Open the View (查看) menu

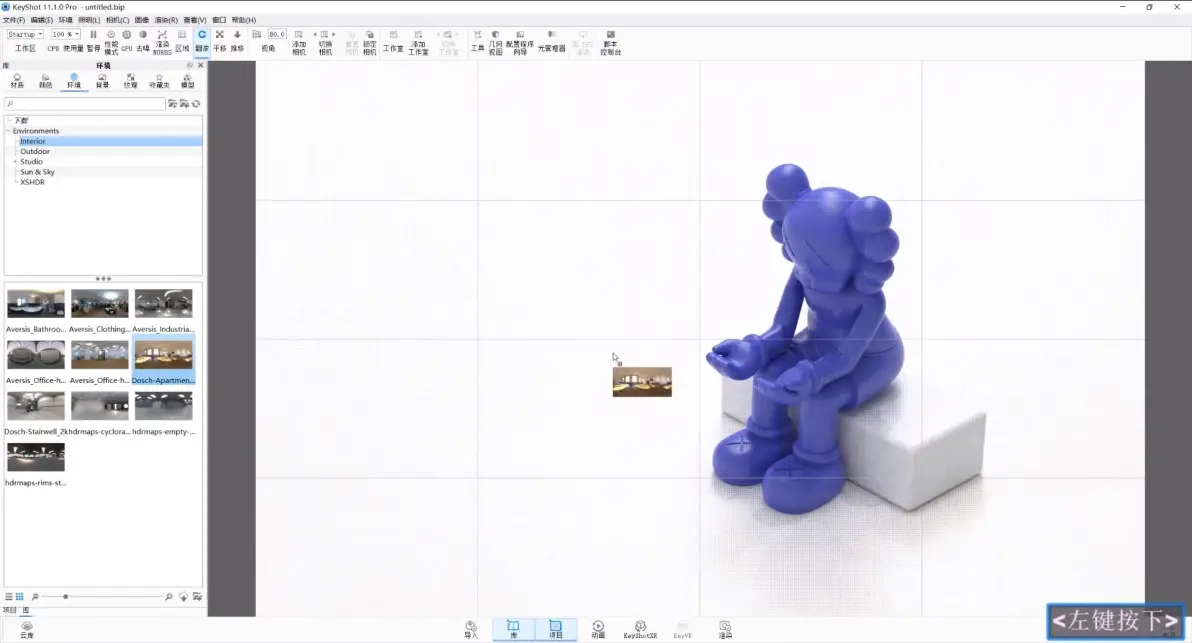(195, 20)
